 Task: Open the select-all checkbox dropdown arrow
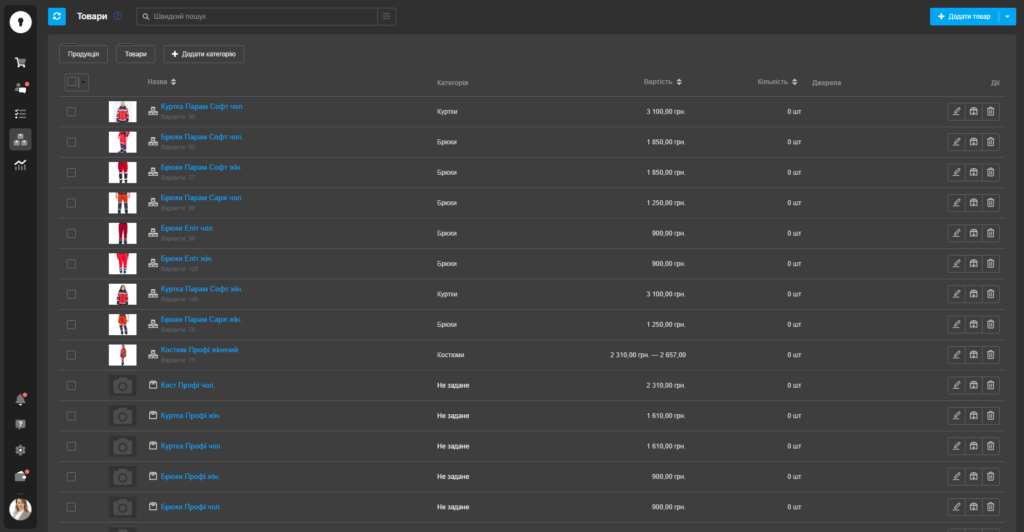(83, 82)
